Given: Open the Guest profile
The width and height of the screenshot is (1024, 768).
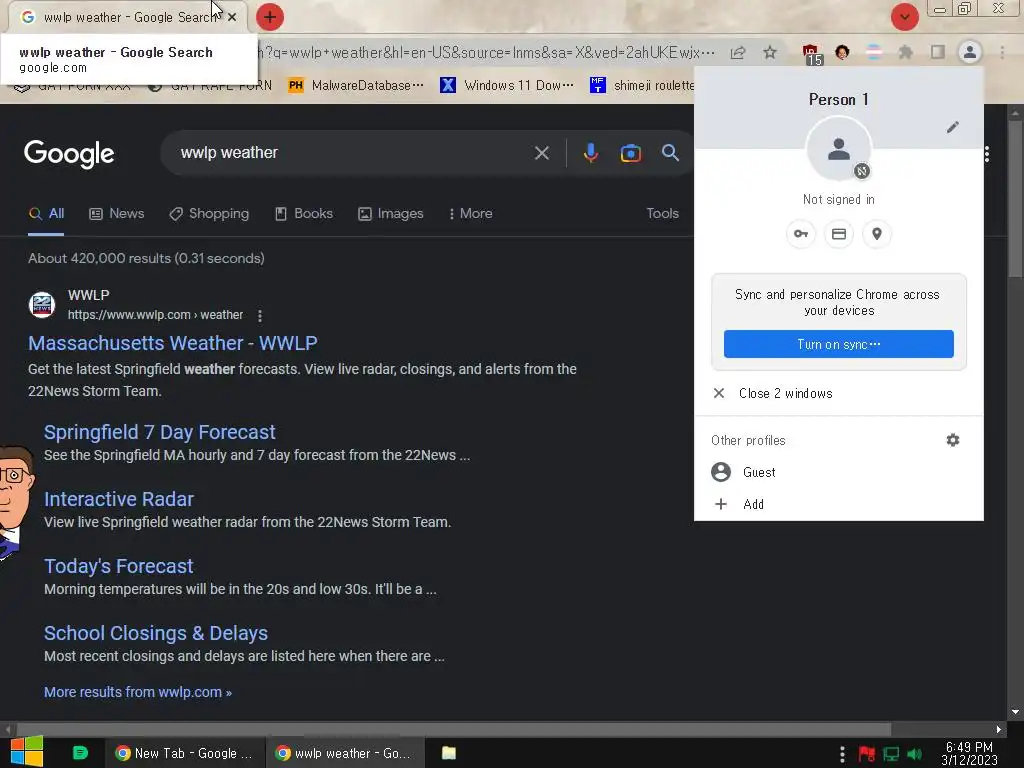Looking at the screenshot, I should [839, 472].
